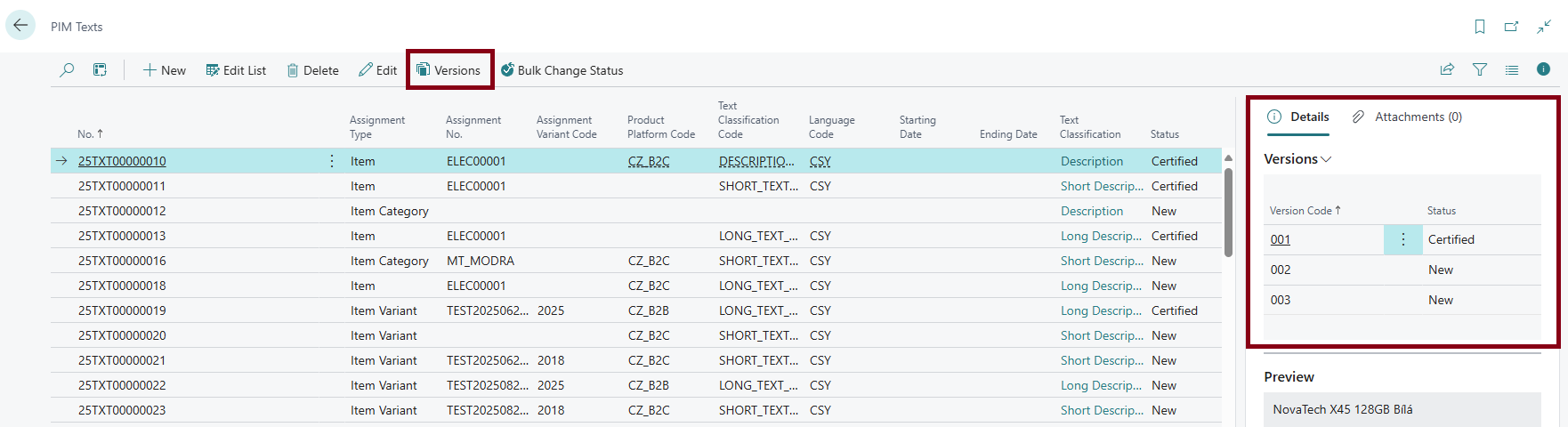Click the Ending Date column header
Screen dimensions: 1568x427
pyautogui.click(x=1008, y=134)
